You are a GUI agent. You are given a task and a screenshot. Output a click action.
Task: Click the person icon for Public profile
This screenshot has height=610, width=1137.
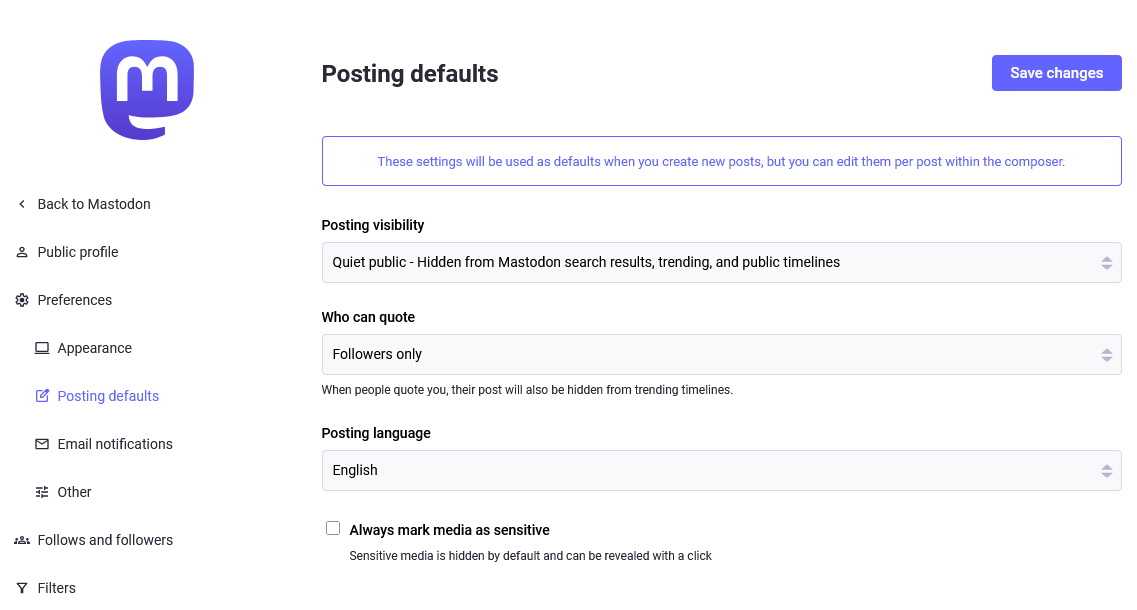tap(22, 252)
